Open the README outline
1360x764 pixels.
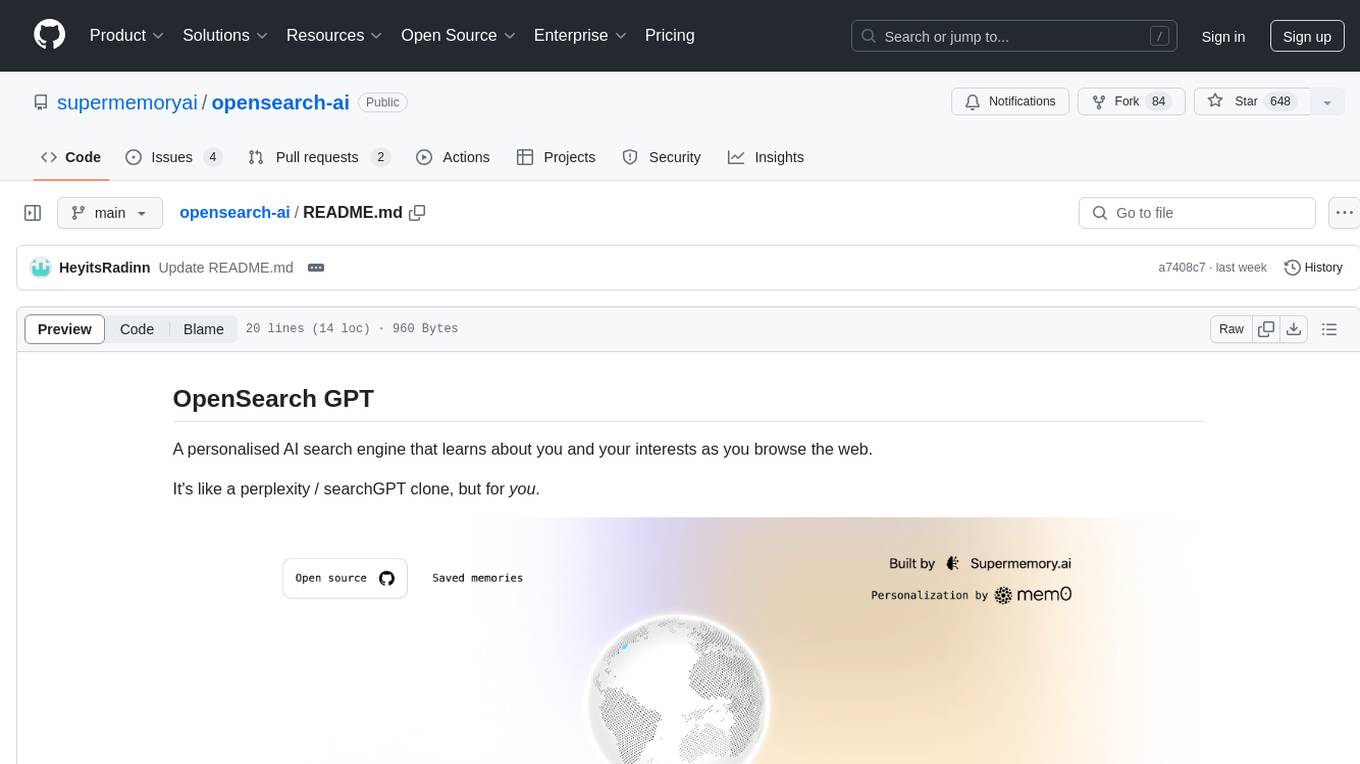1329,329
